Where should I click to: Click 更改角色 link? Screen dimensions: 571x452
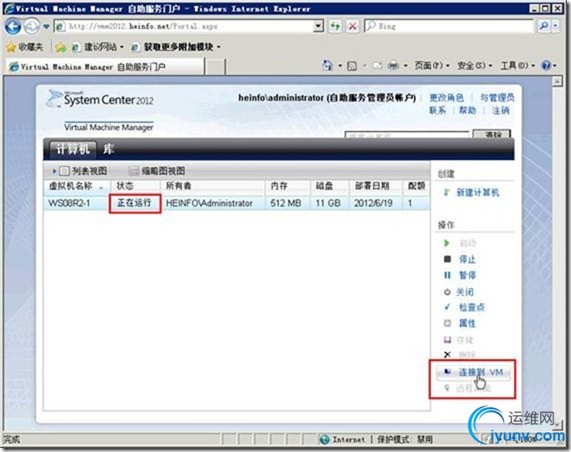[446, 98]
